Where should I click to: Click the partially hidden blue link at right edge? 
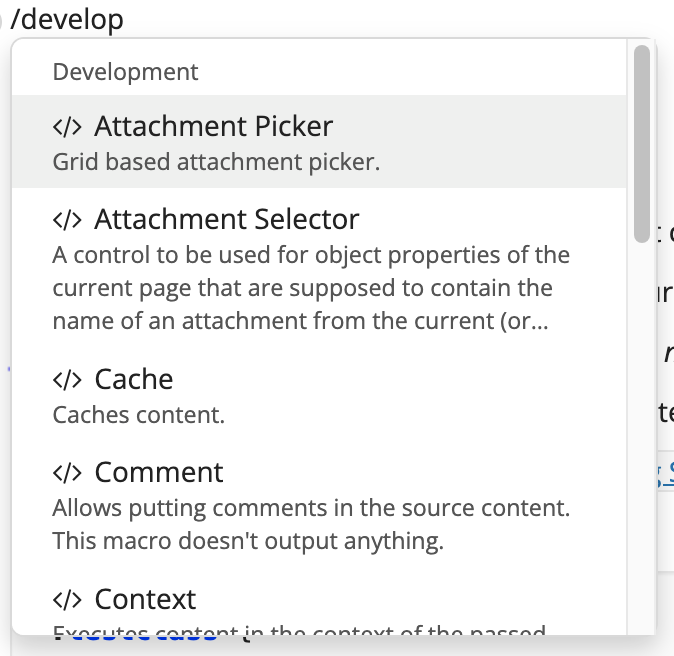pos(665,475)
